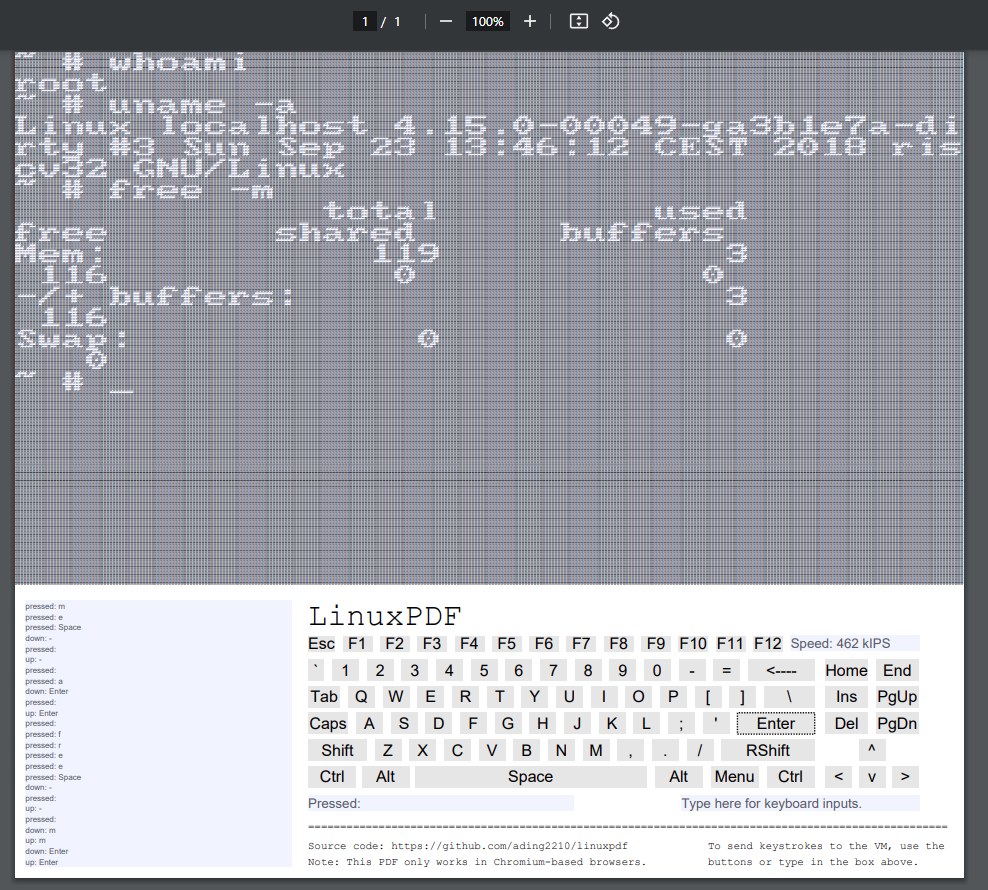
Task: Toggle the right Ctrl key
Action: (x=790, y=777)
